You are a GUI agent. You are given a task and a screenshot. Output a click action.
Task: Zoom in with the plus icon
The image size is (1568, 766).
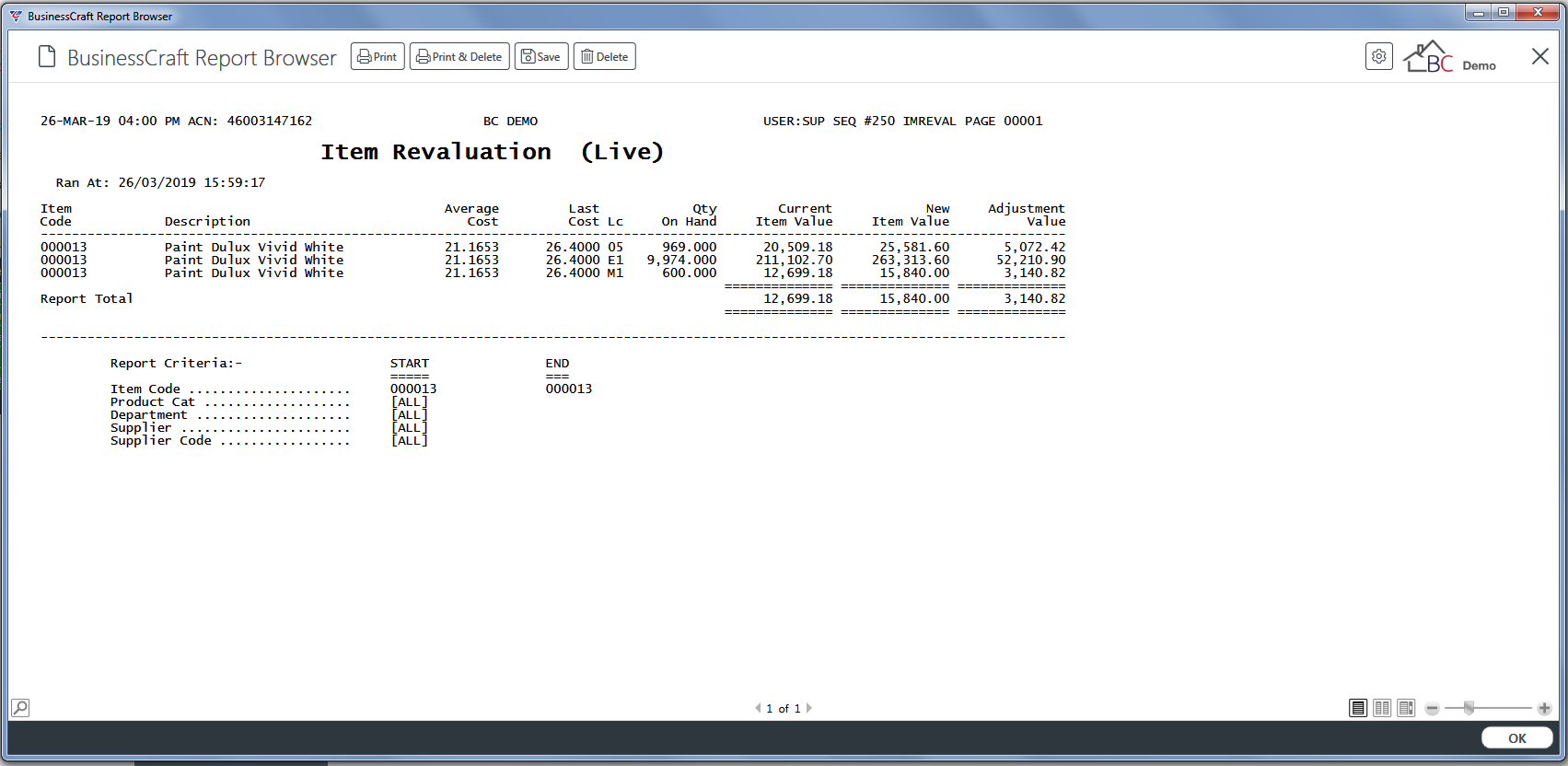coord(1544,708)
